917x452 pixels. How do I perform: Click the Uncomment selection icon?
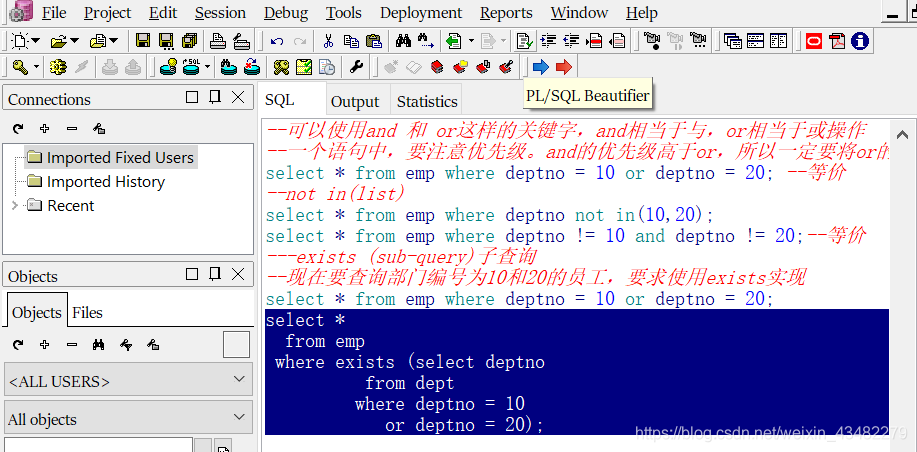tap(617, 41)
